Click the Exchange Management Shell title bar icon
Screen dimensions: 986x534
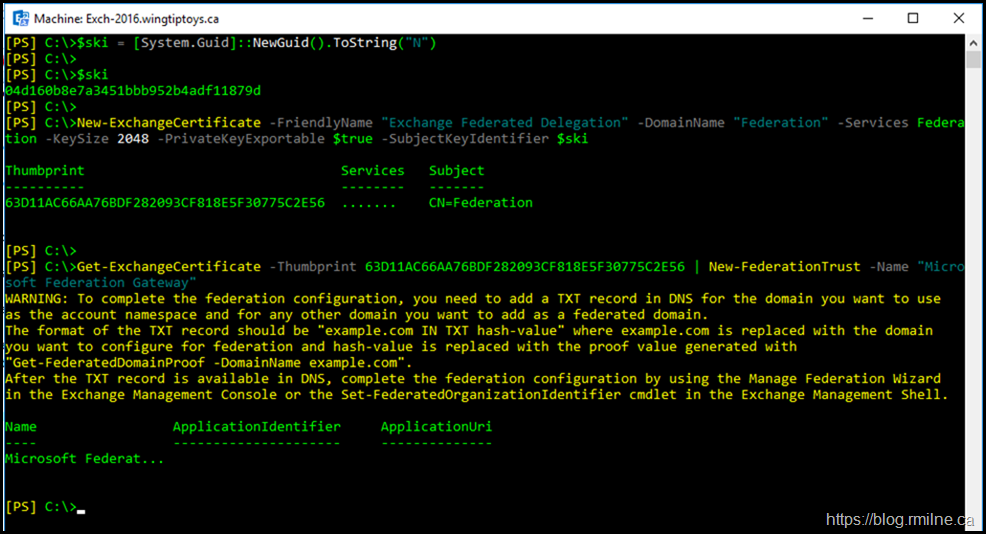[19, 18]
